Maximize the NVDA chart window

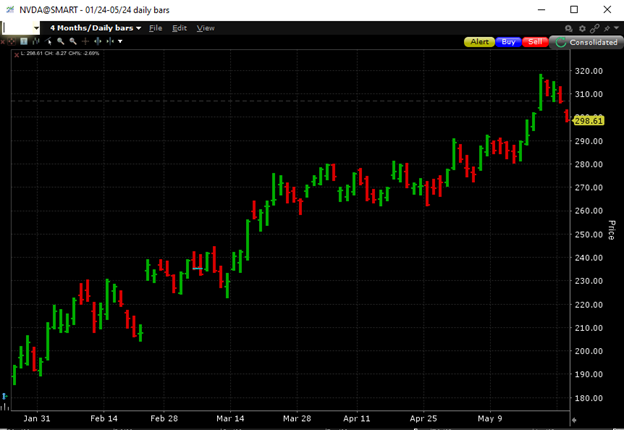click(x=574, y=9)
